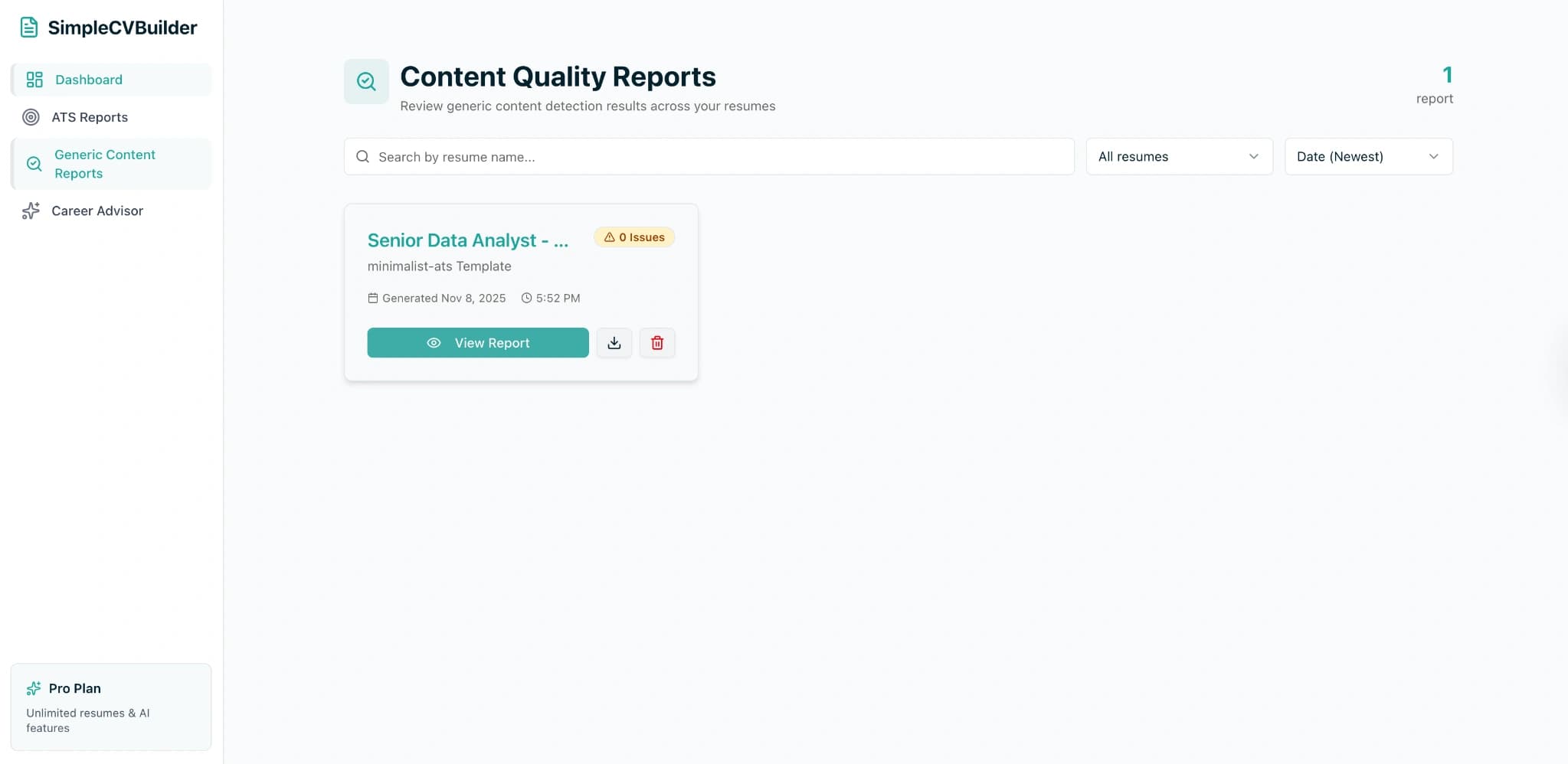
Task: Click the 0 Issues badge
Action: pyautogui.click(x=634, y=237)
